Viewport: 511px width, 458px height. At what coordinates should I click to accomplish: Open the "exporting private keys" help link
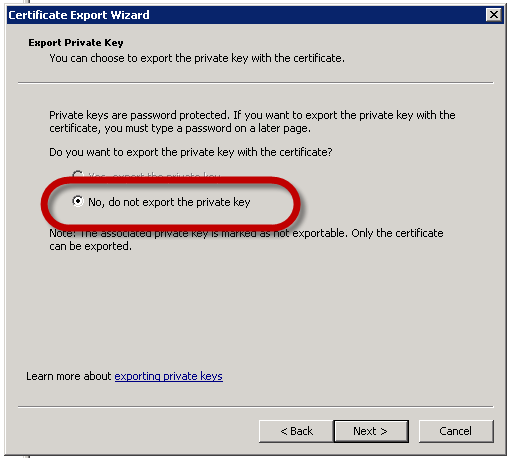pos(169,376)
